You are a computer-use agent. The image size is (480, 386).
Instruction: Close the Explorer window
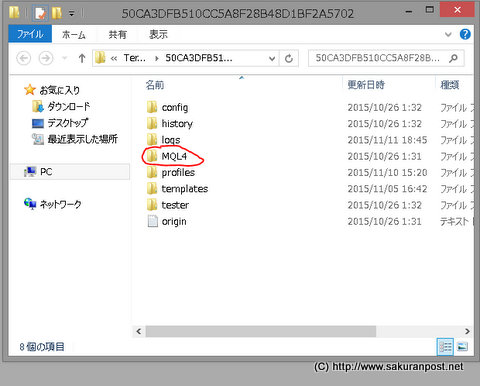457,10
